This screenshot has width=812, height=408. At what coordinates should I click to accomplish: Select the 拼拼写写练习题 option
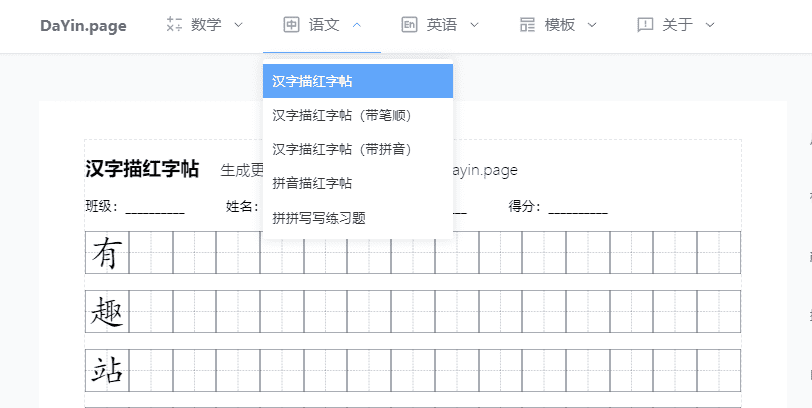[x=358, y=218]
